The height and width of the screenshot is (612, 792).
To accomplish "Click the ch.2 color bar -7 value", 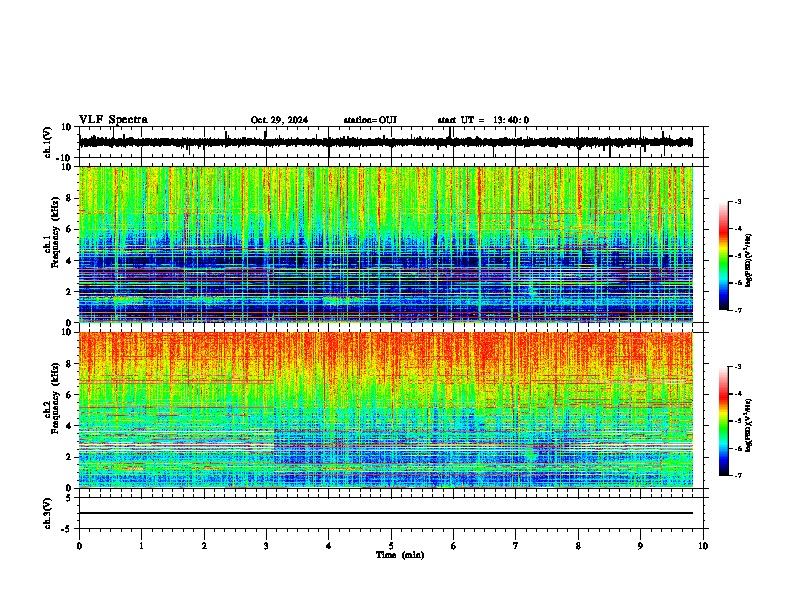I will click(x=738, y=476).
